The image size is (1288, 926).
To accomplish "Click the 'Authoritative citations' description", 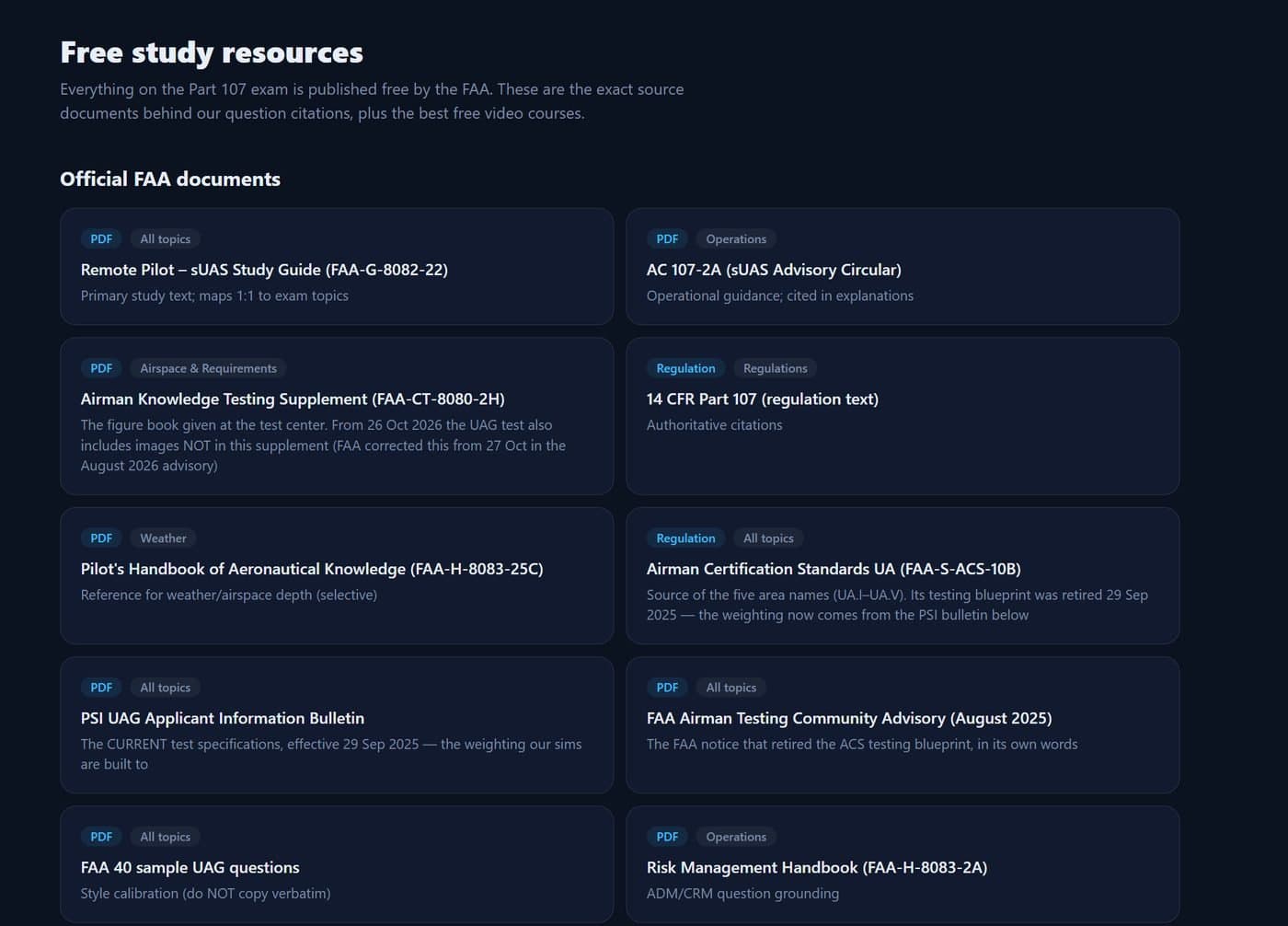I will tap(715, 425).
